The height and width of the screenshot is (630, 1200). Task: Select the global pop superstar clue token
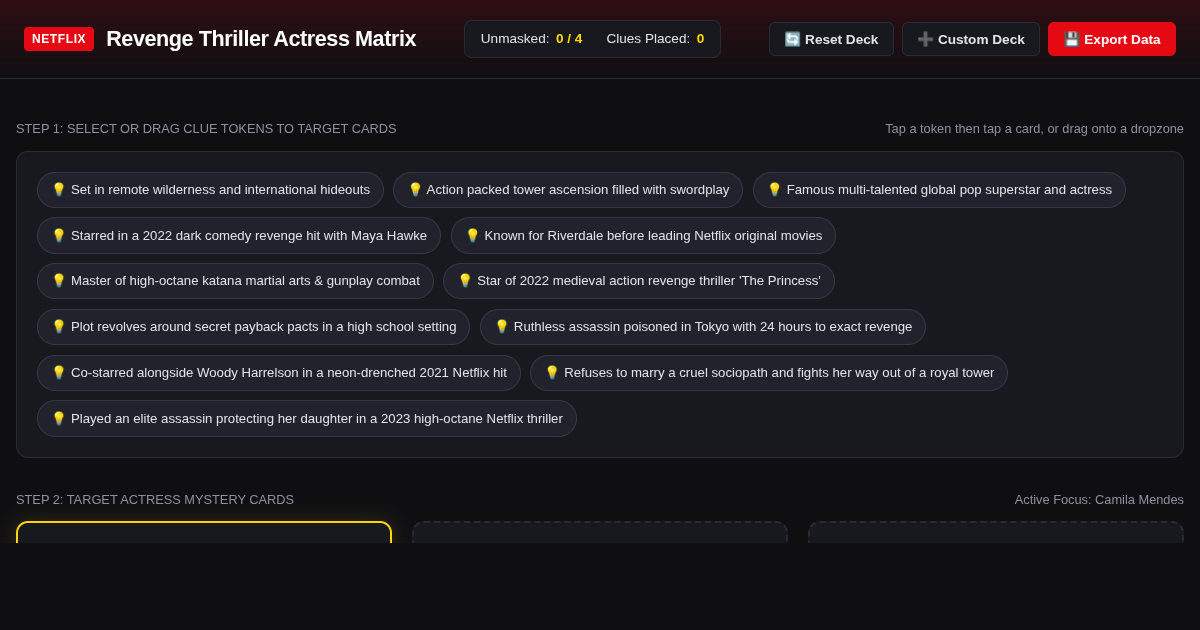[939, 190]
